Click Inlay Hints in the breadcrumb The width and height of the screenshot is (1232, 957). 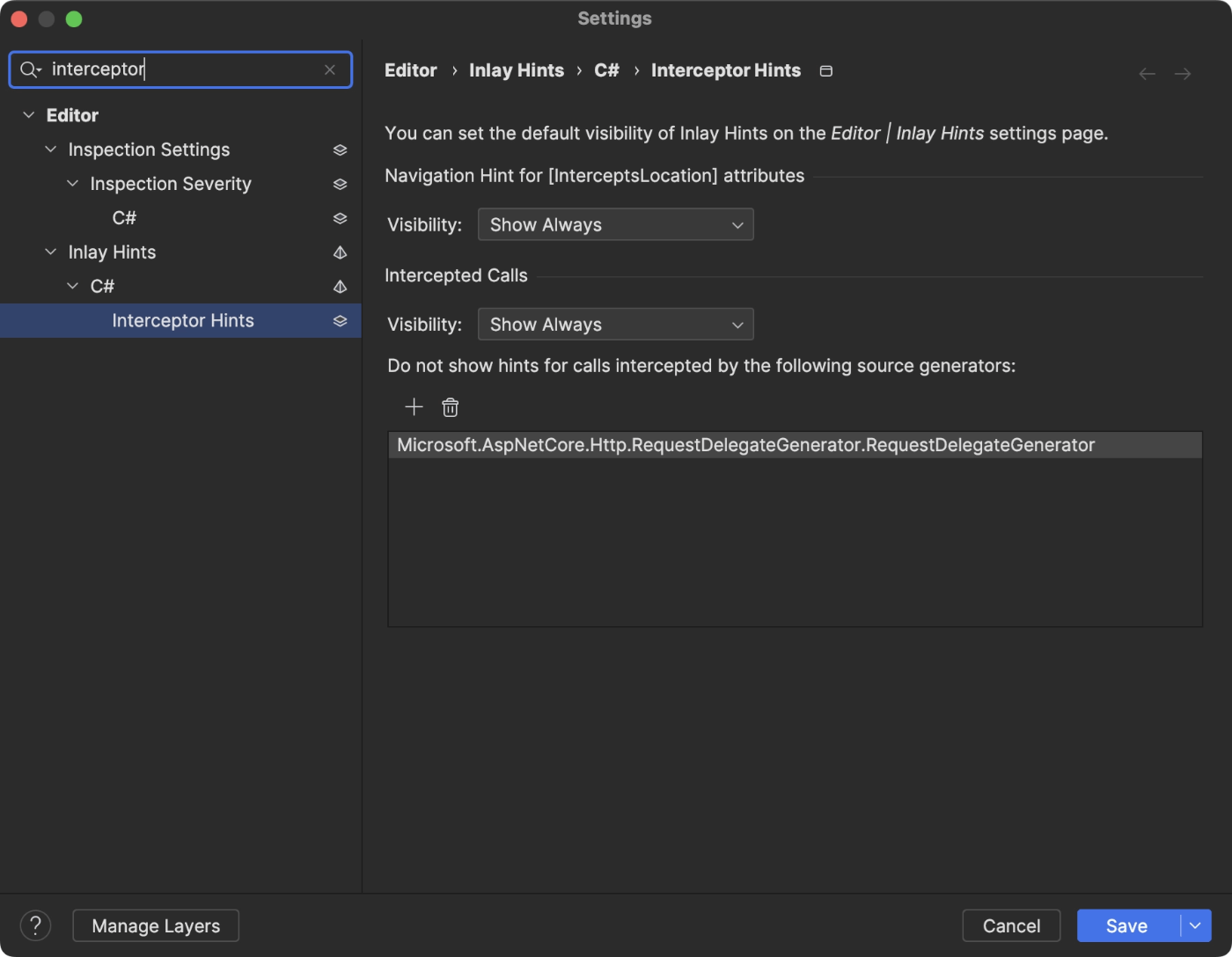point(517,70)
